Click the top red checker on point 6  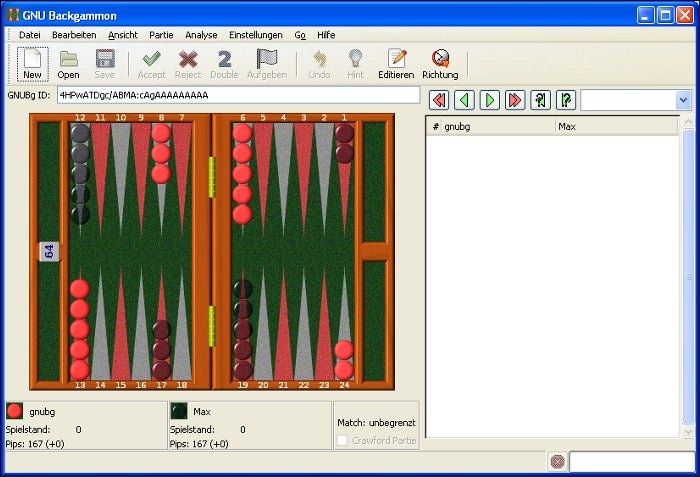click(x=242, y=134)
